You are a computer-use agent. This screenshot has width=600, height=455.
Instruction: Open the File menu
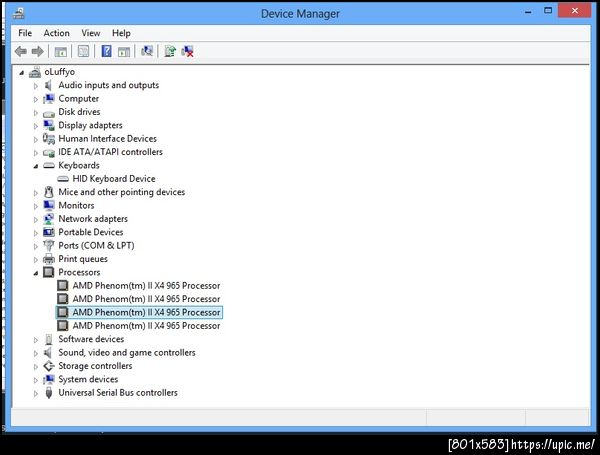click(25, 33)
